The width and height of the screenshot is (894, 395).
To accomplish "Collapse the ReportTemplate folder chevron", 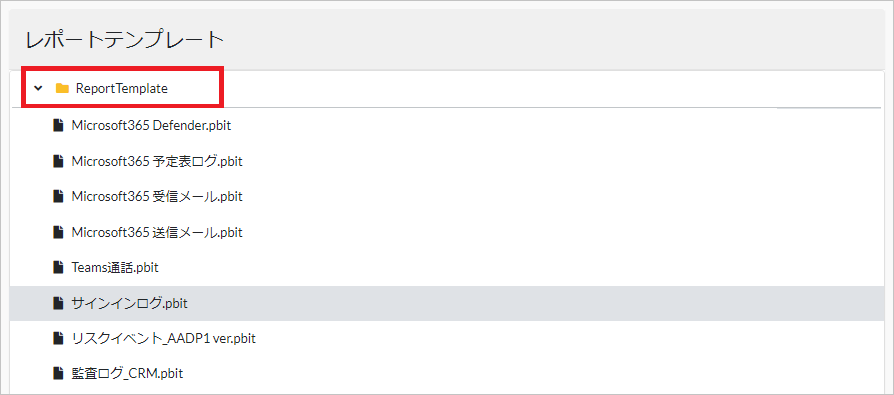I will (38, 88).
